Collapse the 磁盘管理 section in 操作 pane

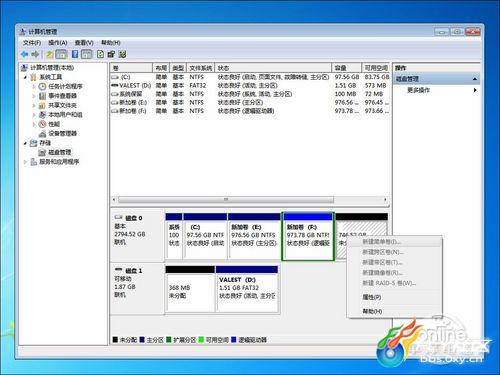tap(475, 79)
